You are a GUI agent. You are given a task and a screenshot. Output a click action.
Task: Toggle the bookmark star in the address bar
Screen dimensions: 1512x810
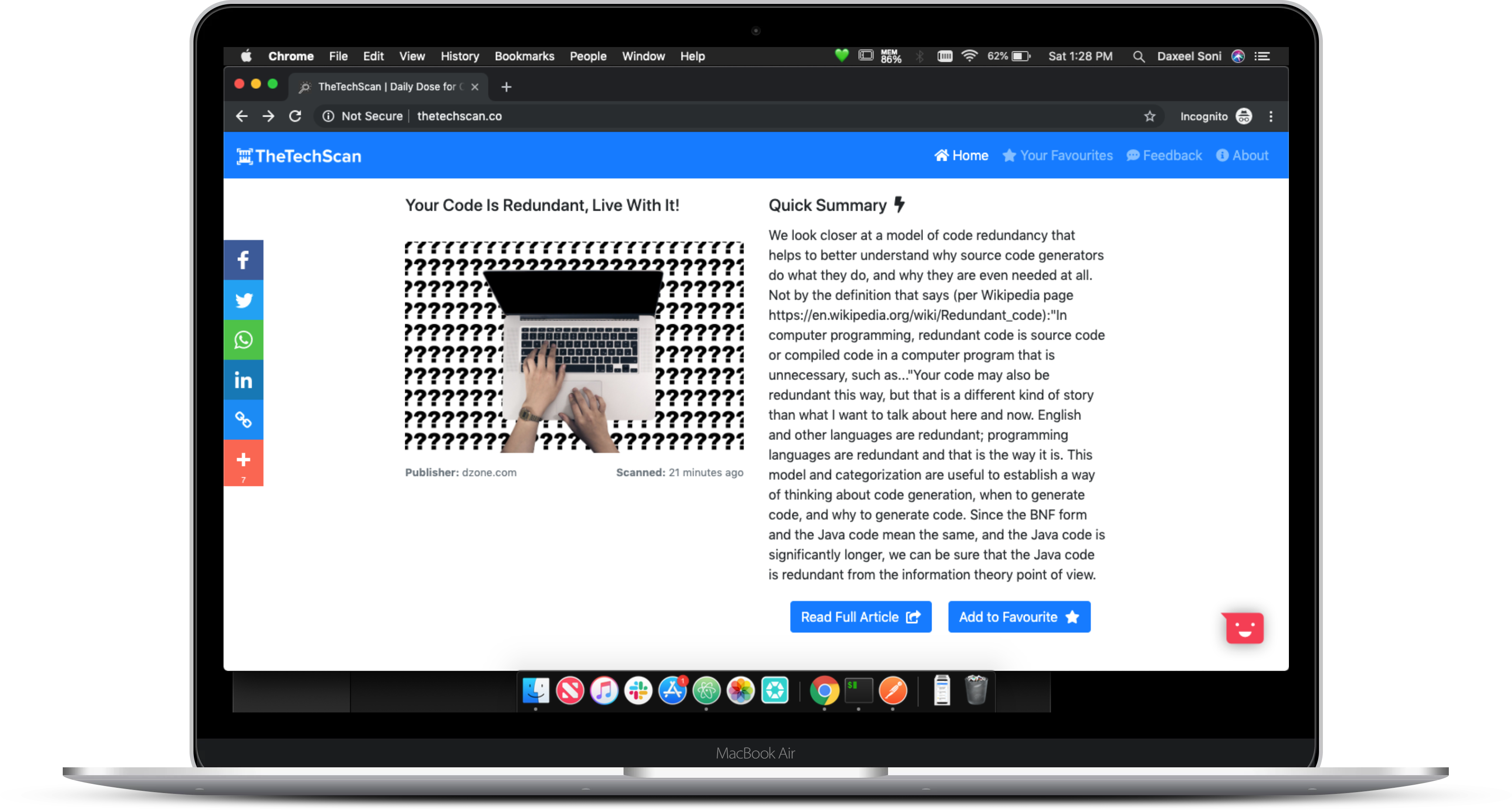[1150, 116]
